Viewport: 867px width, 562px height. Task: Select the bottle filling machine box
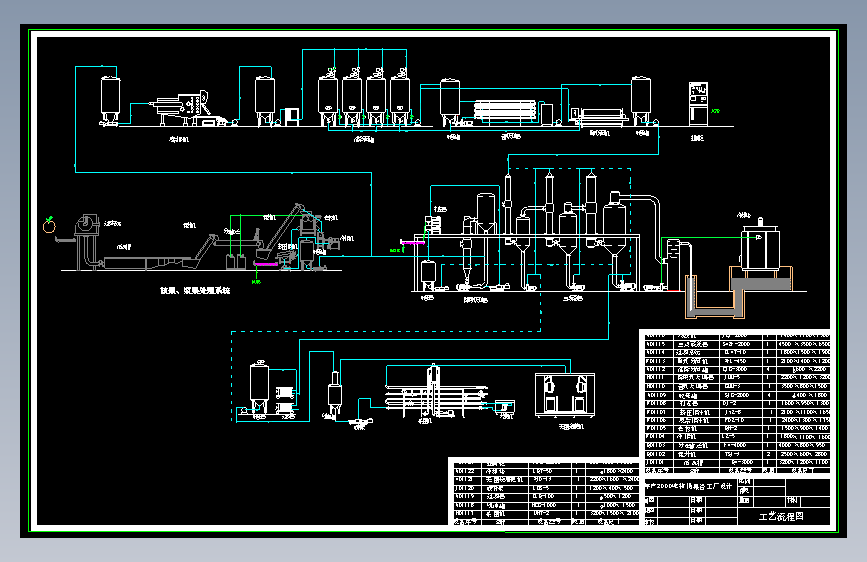tap(565, 394)
